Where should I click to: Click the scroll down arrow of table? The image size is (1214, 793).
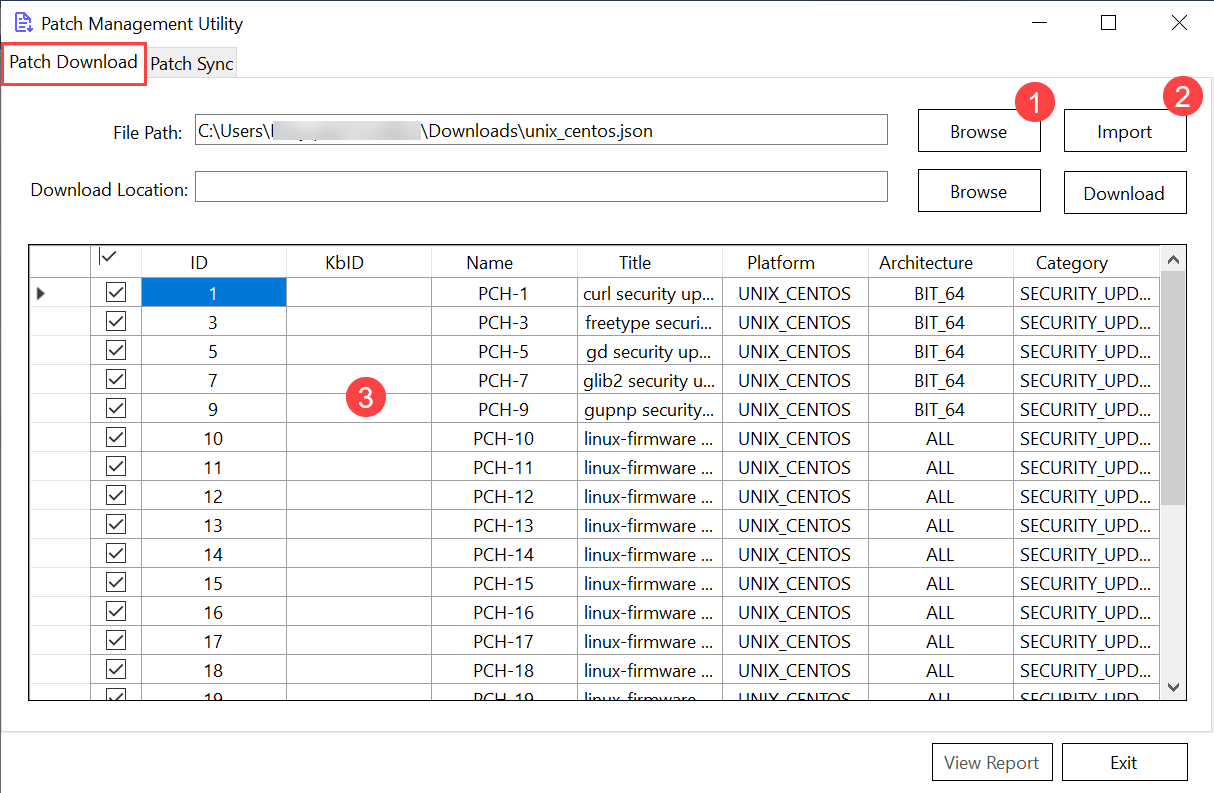pyautogui.click(x=1174, y=687)
